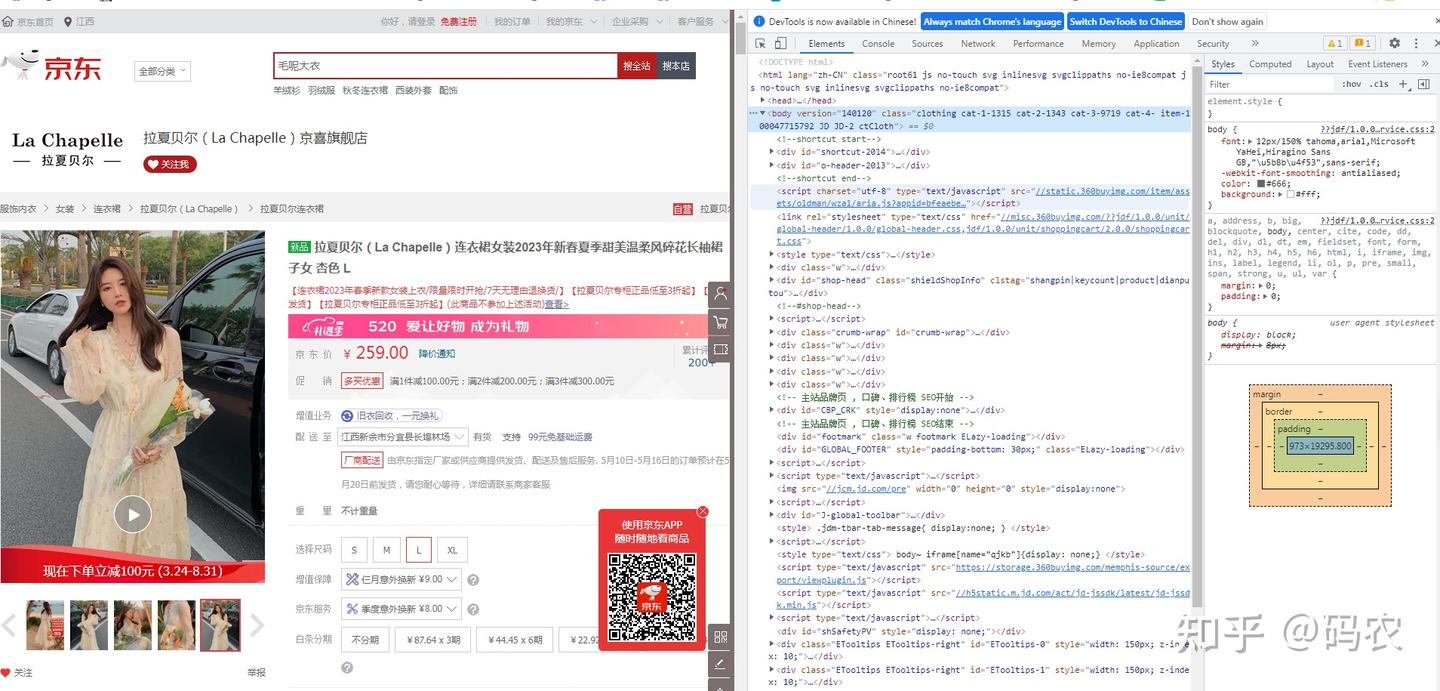This screenshot has width=1440, height=691.
Task: Expand div id shortcut-2014 node
Action: [x=771, y=152]
